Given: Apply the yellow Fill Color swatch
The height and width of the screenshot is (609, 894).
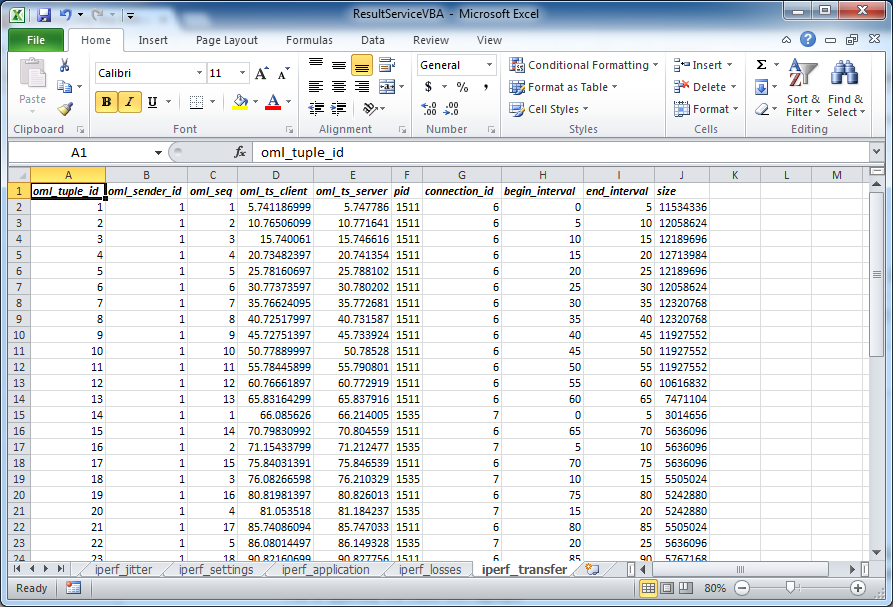Looking at the screenshot, I should (x=241, y=102).
